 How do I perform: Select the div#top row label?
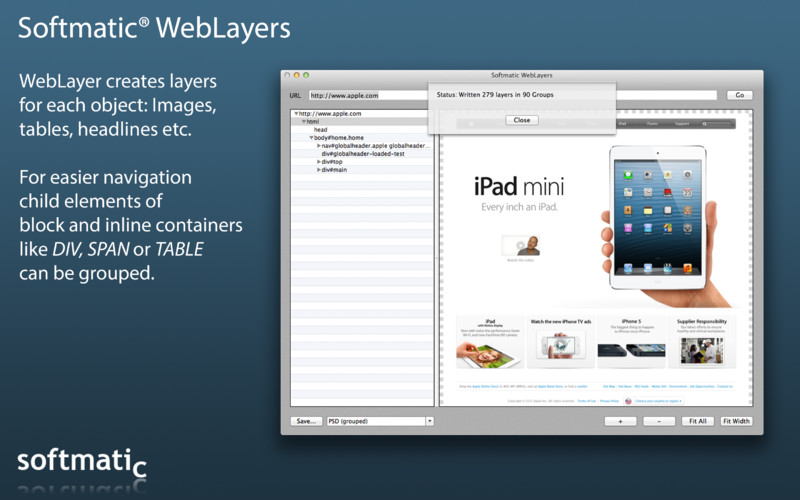332,162
